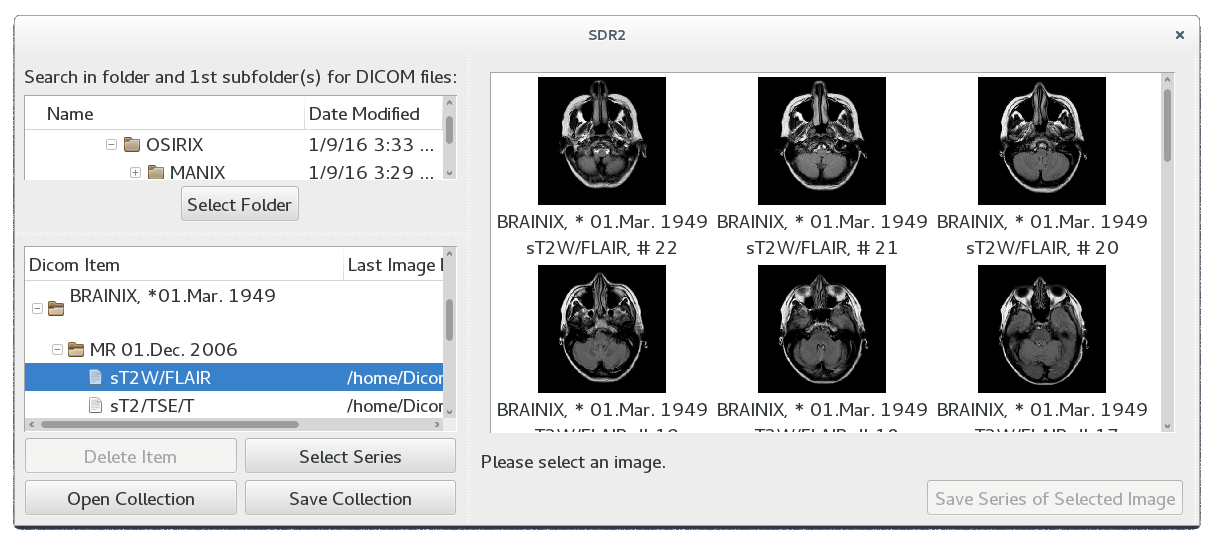The width and height of the screenshot is (1210, 536).
Task: Collapse the OSIRIX folder tree node
Action: 111,145
